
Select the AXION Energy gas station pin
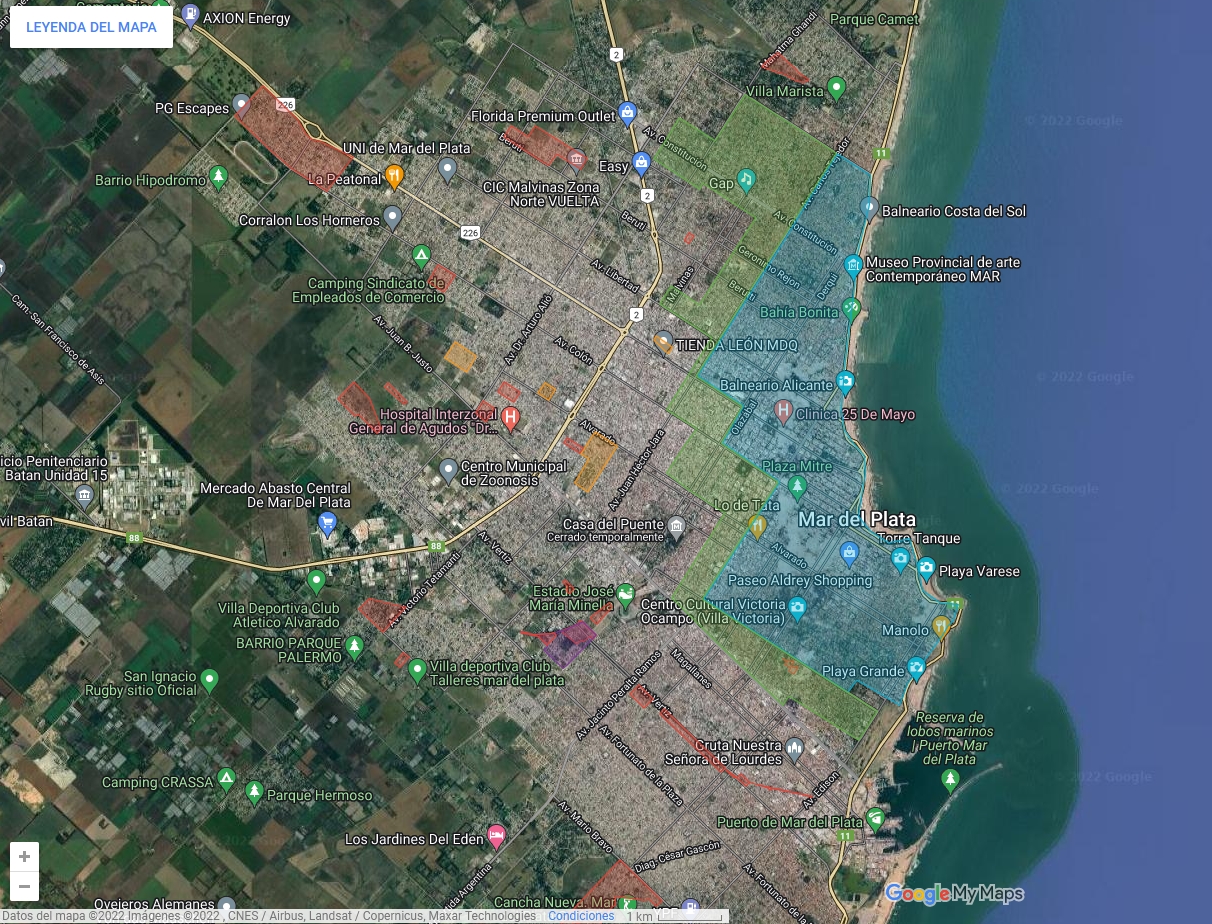[x=190, y=16]
